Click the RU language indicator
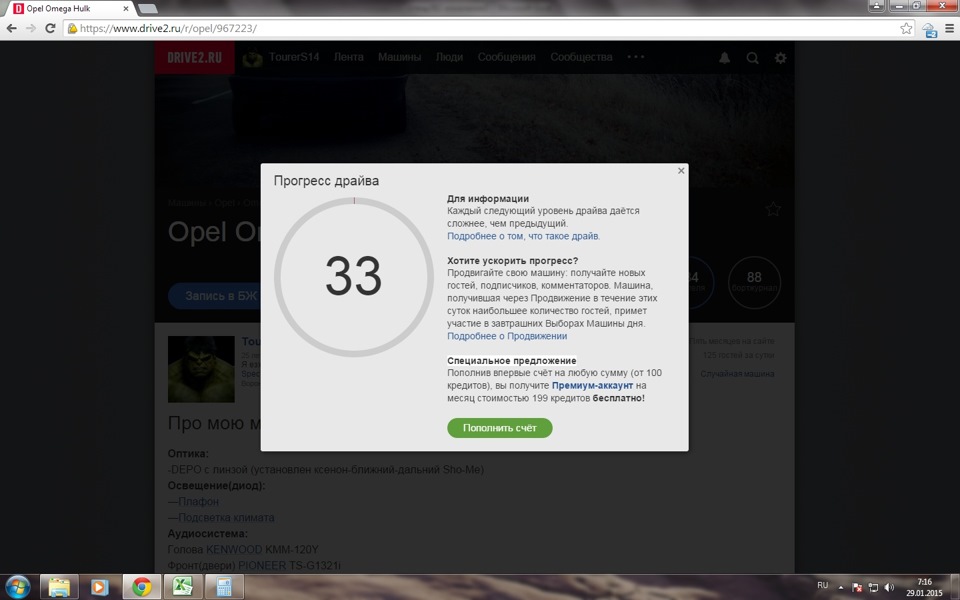 click(x=822, y=585)
